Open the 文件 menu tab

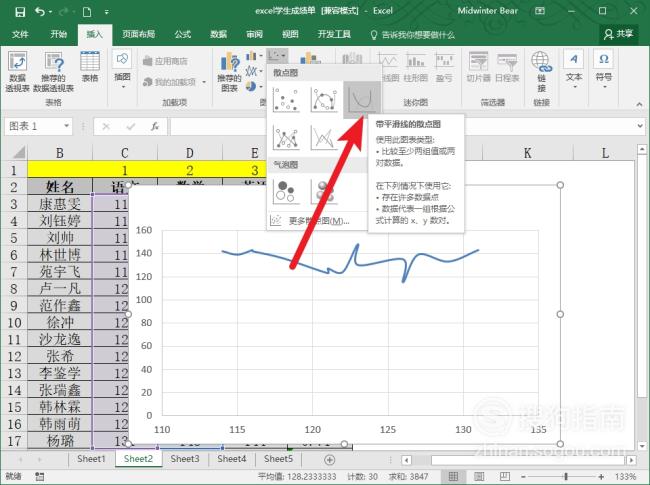click(x=20, y=34)
